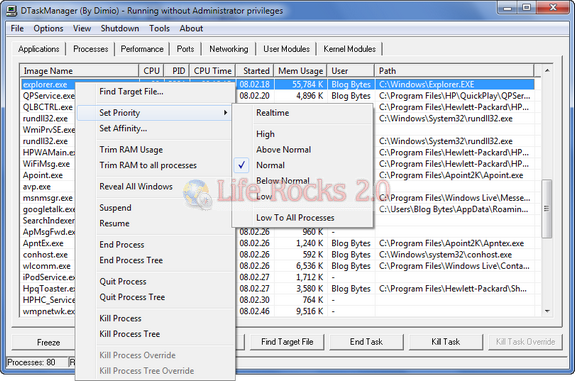575x381 pixels.
Task: Switch to the Performance tab
Action: click(x=142, y=49)
